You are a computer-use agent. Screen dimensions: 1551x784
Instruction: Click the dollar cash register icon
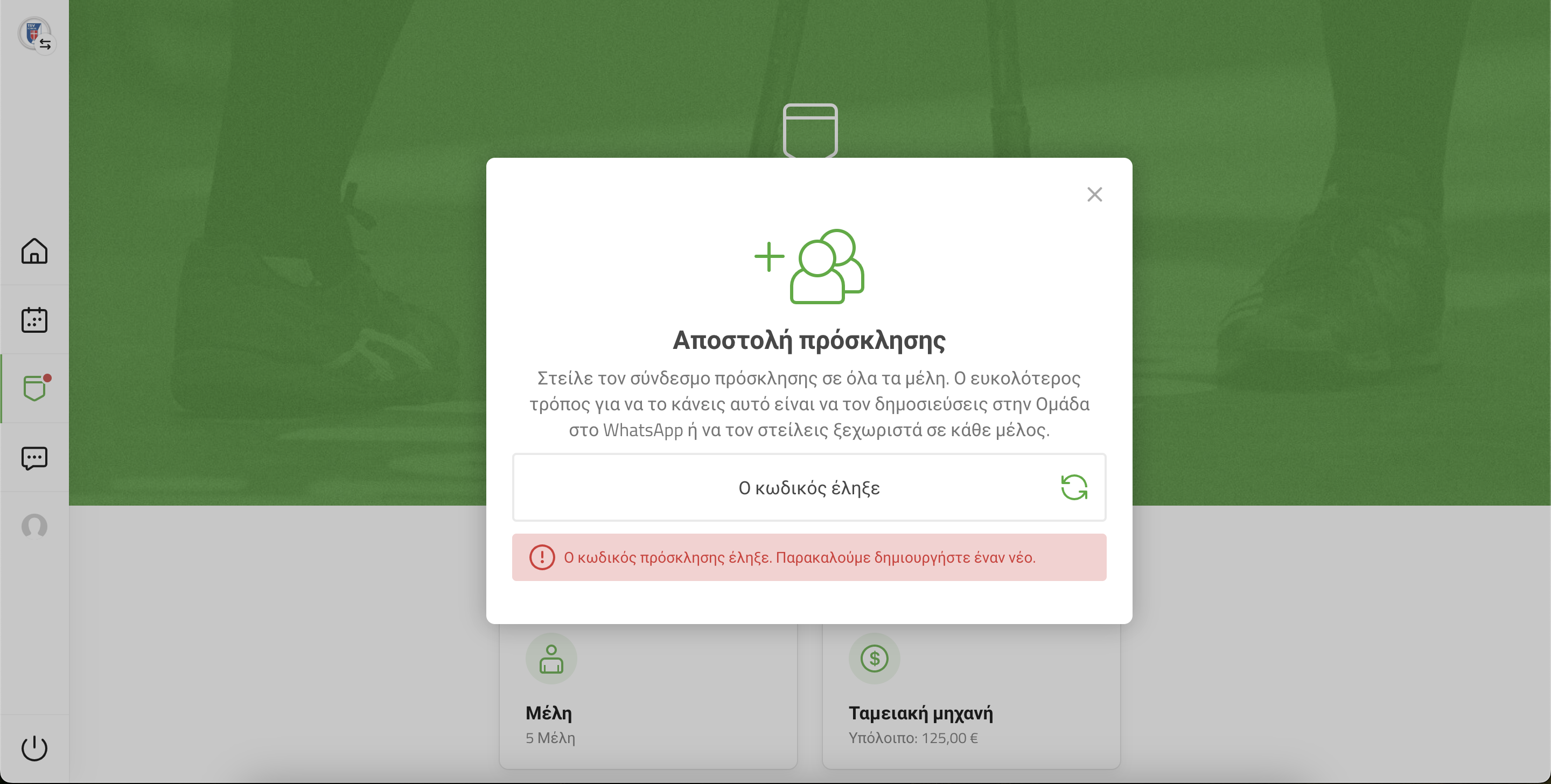coord(874,658)
